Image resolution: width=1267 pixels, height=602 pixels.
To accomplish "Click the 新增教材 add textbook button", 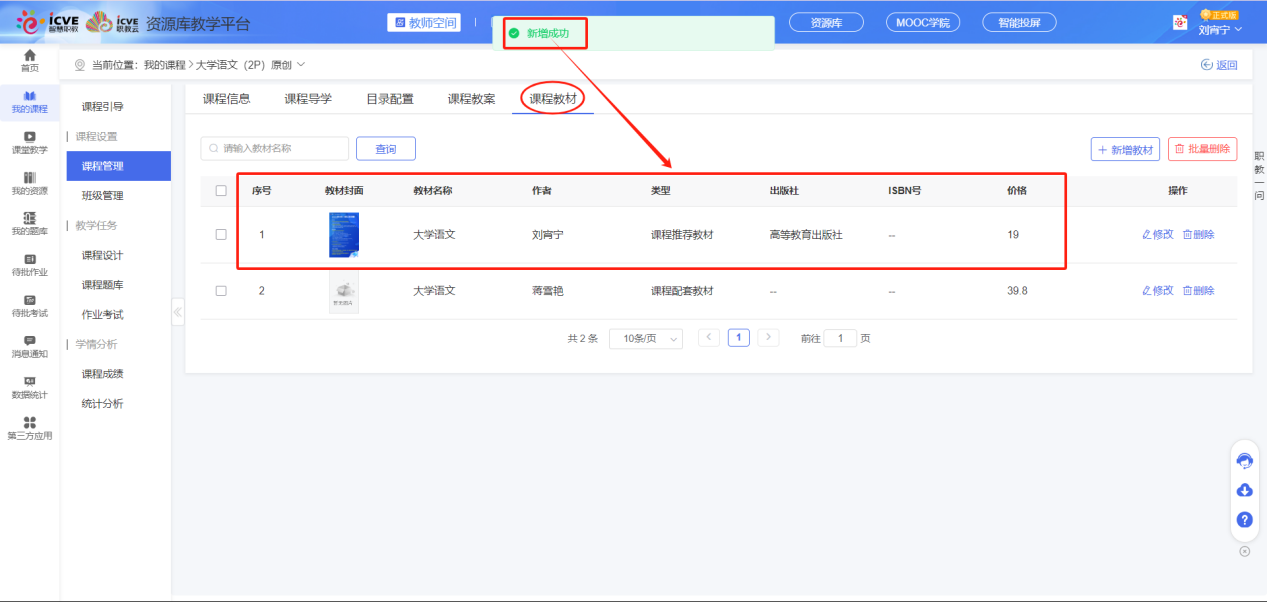I will [x=1124, y=146].
